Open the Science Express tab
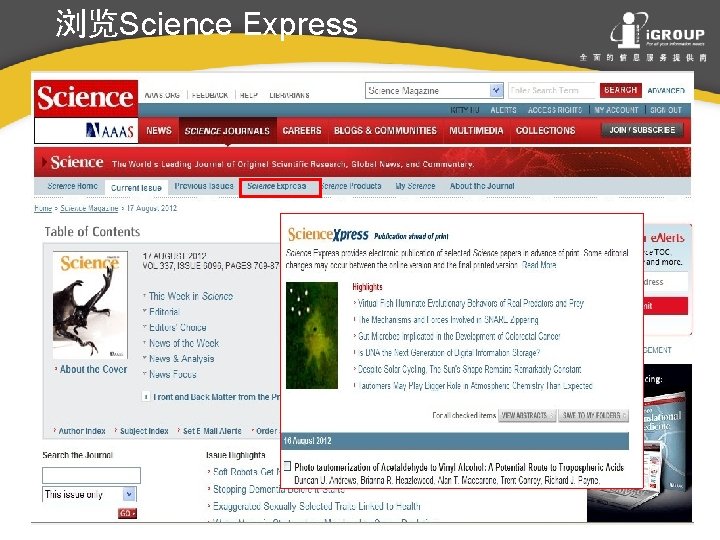Screen dimensions: 720x540 point(277,186)
